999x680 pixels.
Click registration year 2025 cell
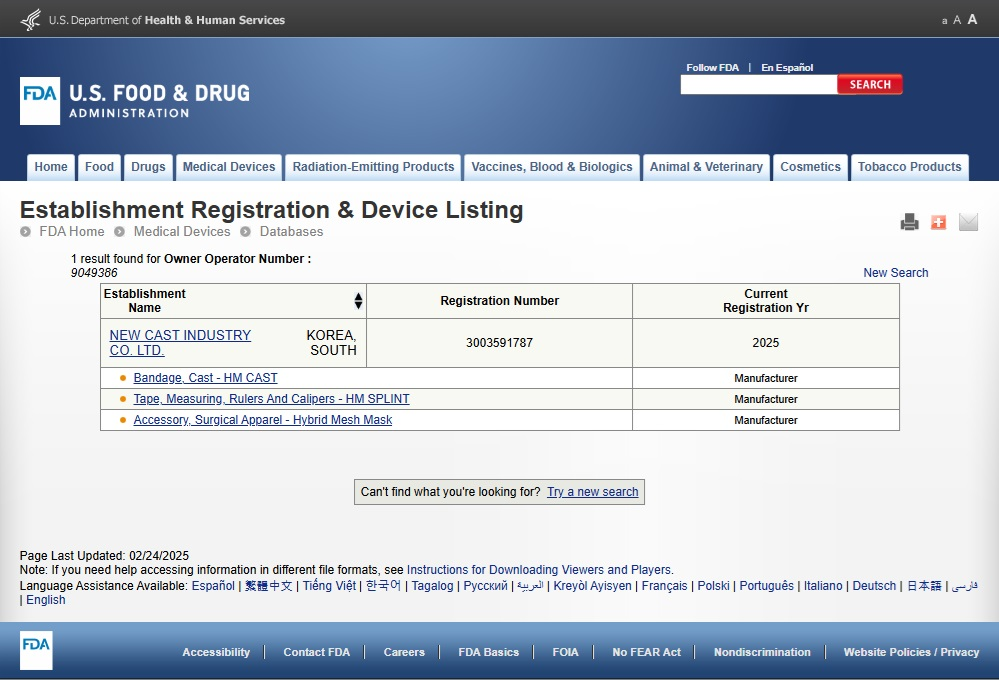[766, 343]
